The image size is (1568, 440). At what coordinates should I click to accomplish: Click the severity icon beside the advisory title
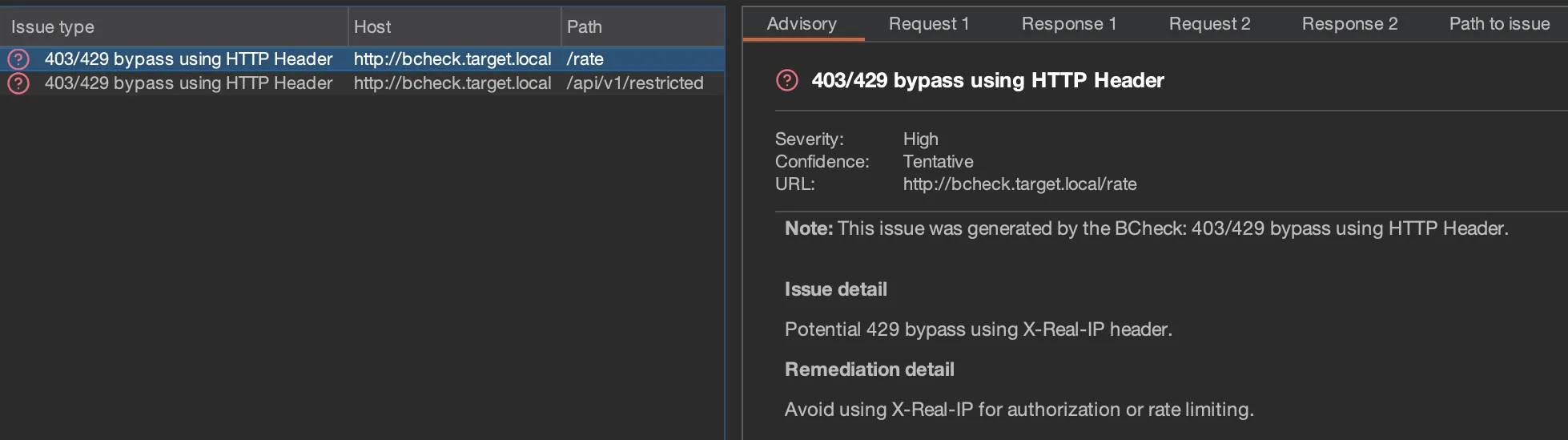click(787, 80)
